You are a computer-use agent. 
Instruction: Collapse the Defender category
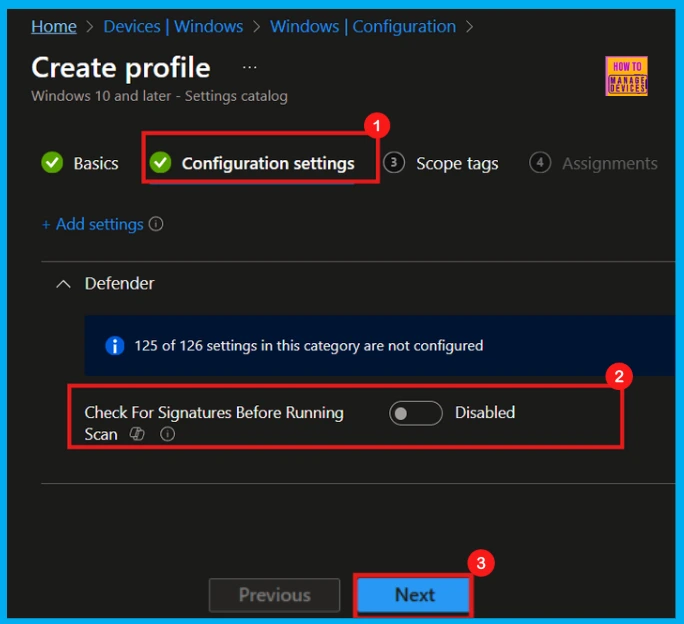click(64, 285)
